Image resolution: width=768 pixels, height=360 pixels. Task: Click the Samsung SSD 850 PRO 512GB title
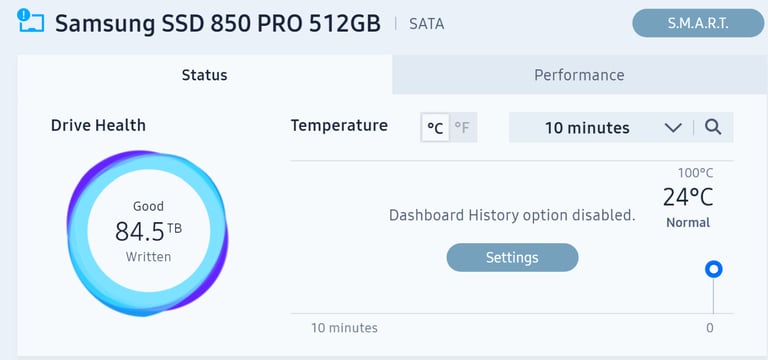point(218,24)
